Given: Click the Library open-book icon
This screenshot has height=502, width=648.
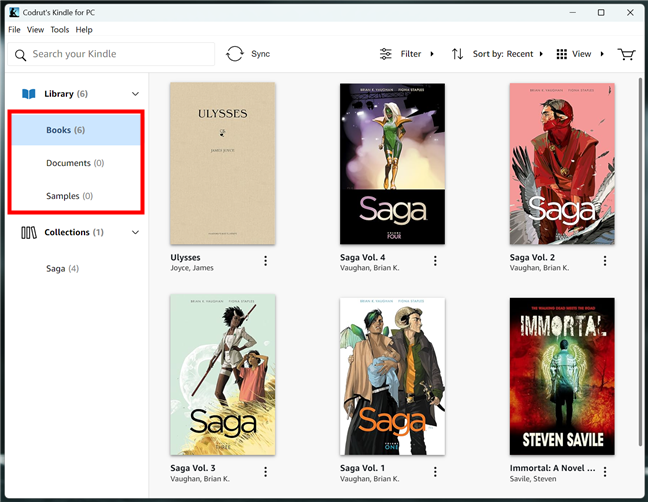Looking at the screenshot, I should (29, 94).
